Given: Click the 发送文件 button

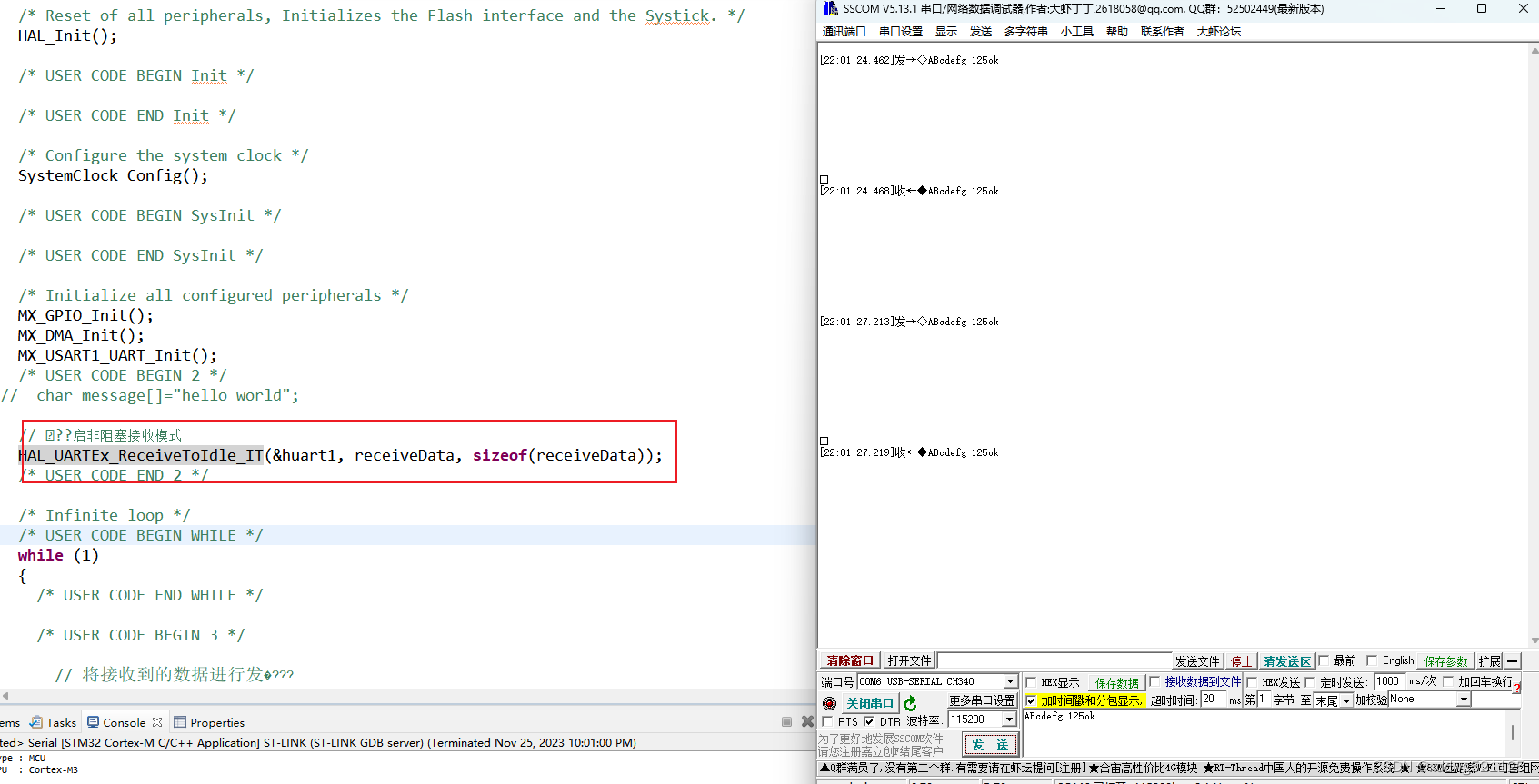Looking at the screenshot, I should pyautogui.click(x=1197, y=661).
